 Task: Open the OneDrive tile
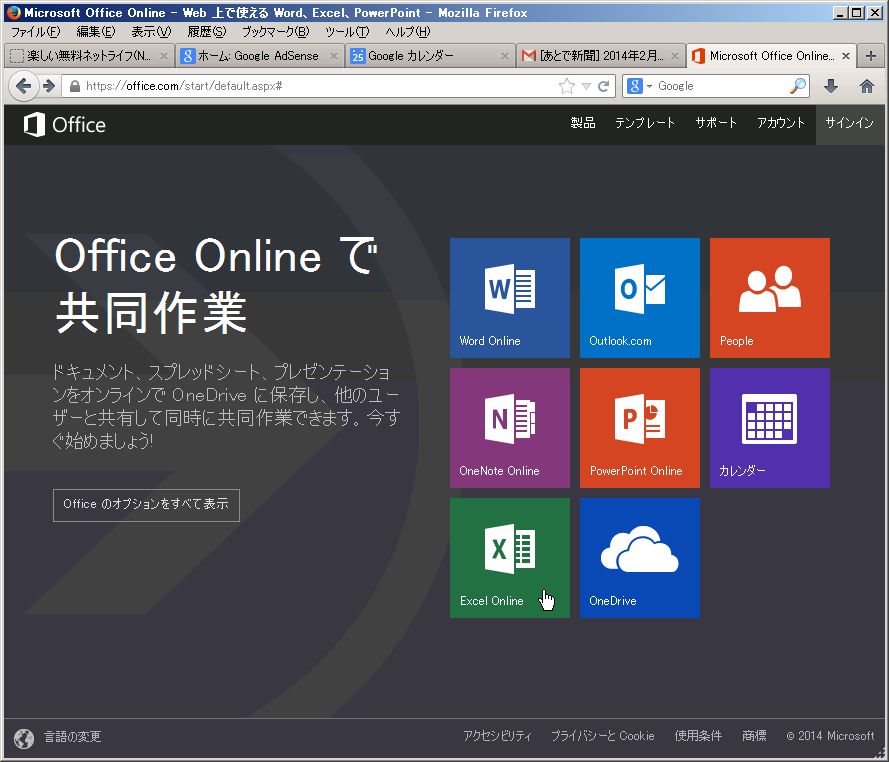(640, 558)
